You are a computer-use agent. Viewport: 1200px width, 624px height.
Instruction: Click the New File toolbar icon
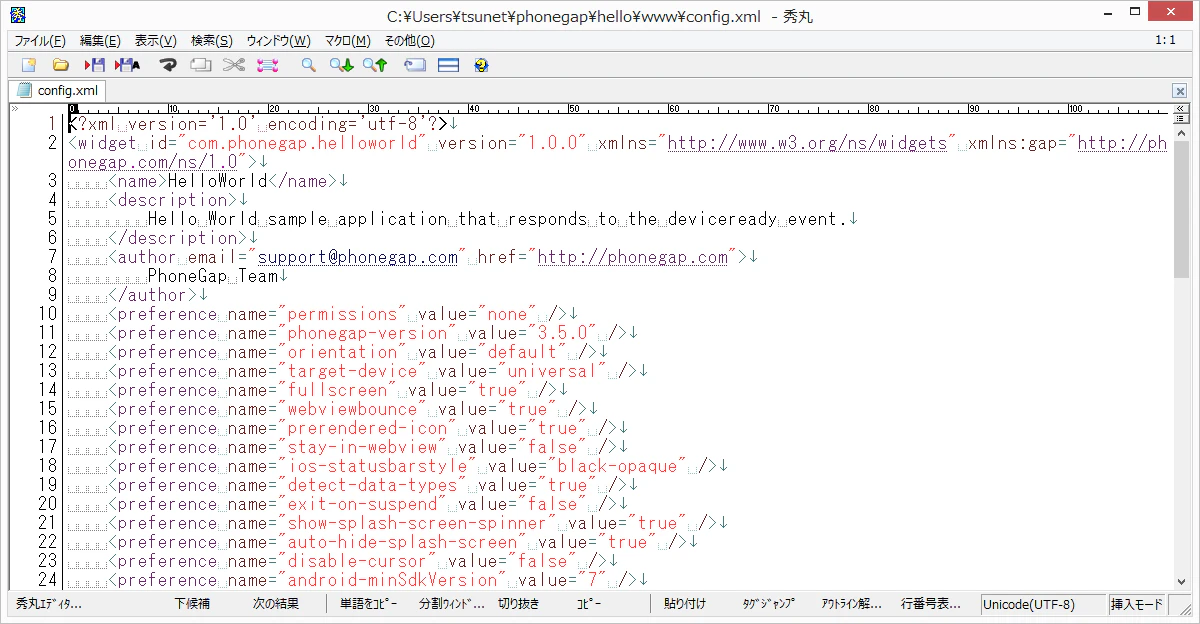(28, 65)
